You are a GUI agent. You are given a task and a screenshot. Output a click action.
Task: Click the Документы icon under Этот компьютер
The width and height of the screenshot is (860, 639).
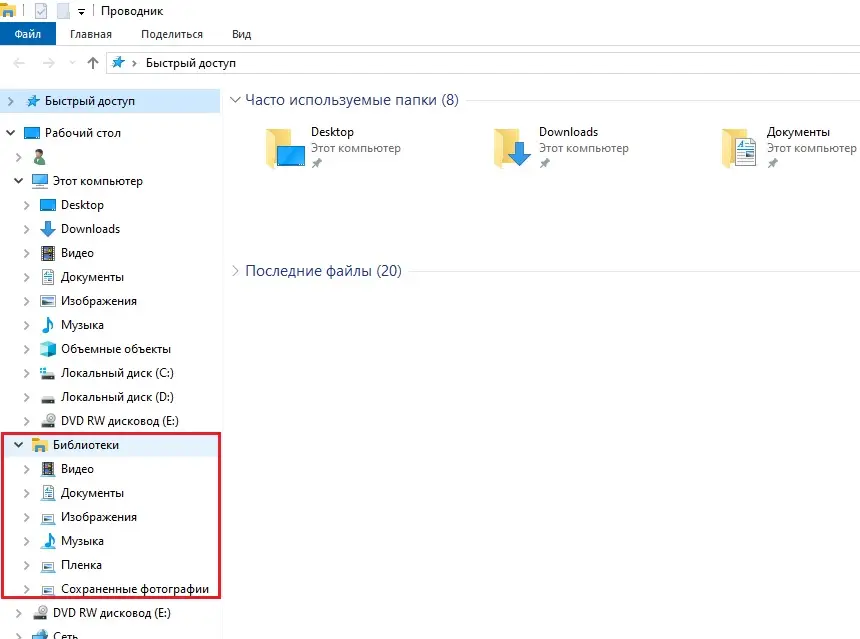48,277
